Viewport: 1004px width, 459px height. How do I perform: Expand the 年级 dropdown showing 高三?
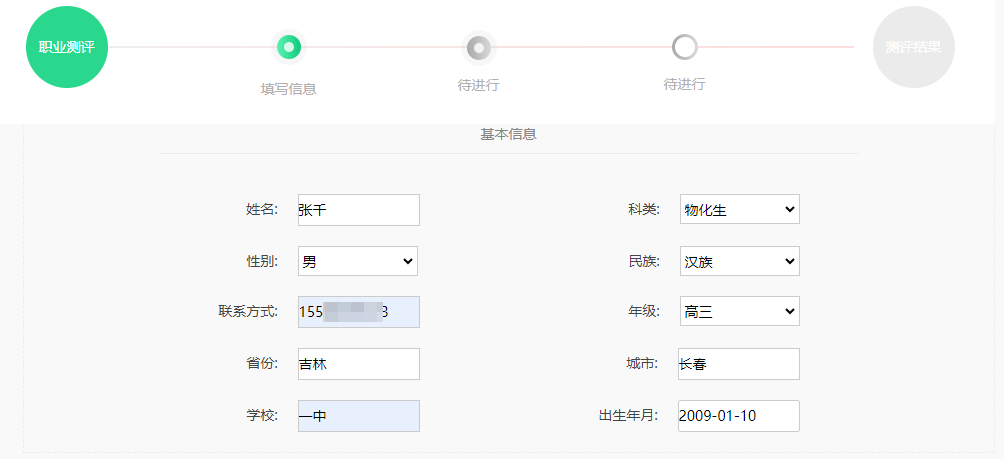coord(739,312)
